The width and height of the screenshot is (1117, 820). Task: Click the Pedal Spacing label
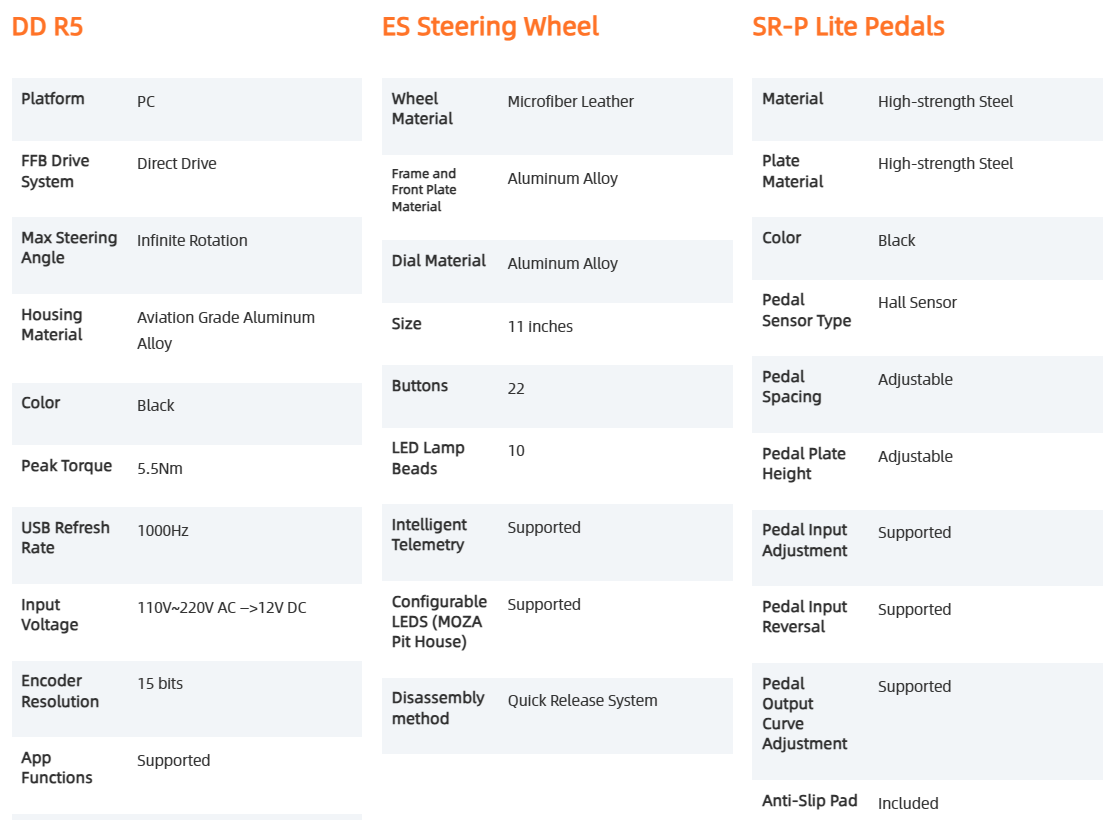791,386
